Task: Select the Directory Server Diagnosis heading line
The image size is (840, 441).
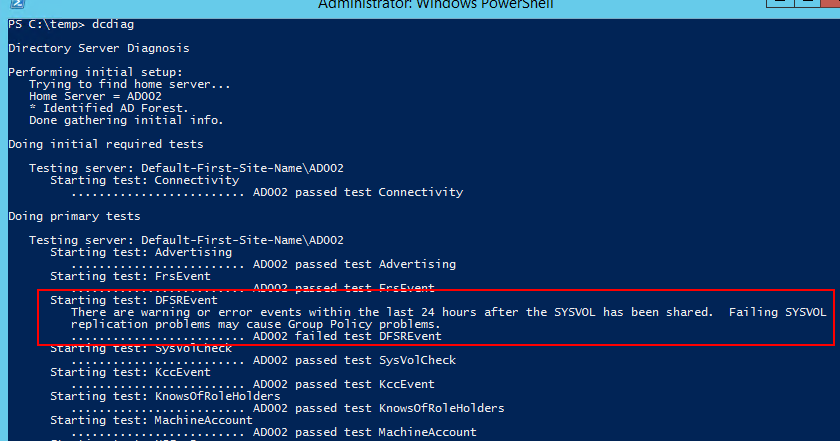Action: pos(99,48)
